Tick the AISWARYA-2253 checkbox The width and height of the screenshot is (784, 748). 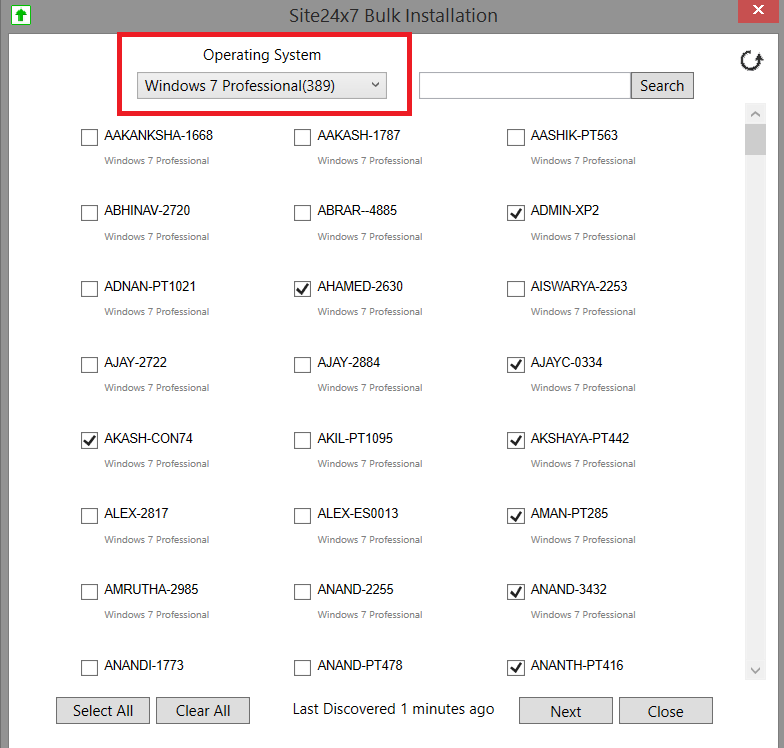(516, 289)
